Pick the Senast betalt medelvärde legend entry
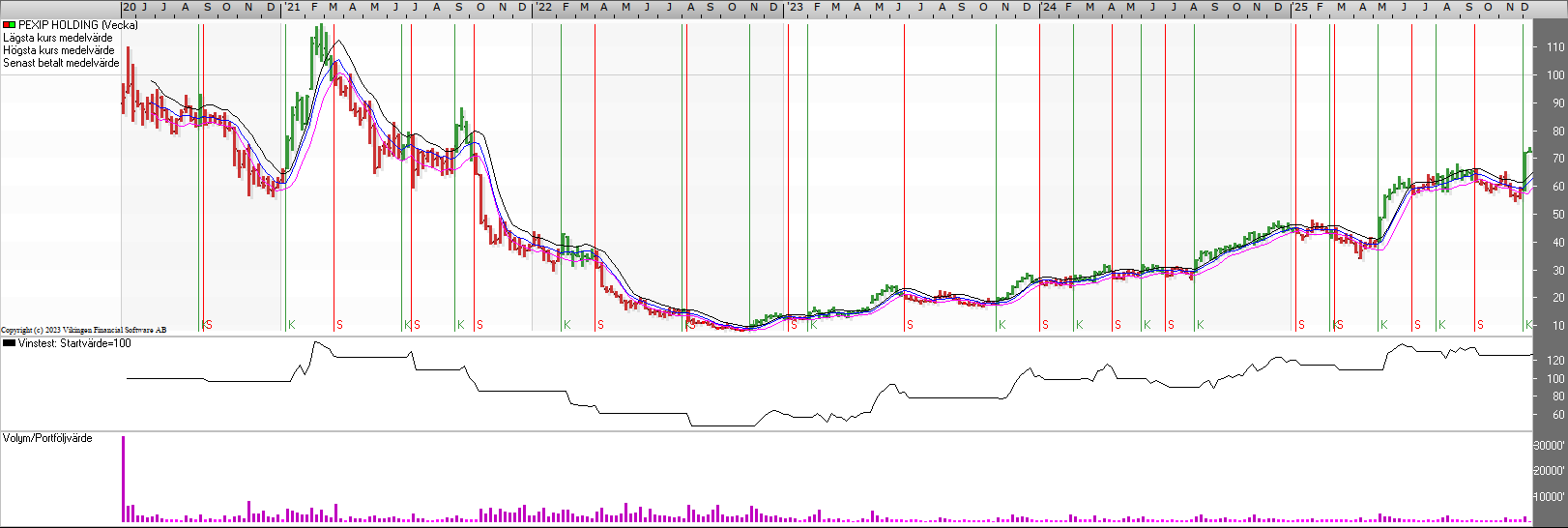This screenshot has height=528, width=1568. [61, 63]
